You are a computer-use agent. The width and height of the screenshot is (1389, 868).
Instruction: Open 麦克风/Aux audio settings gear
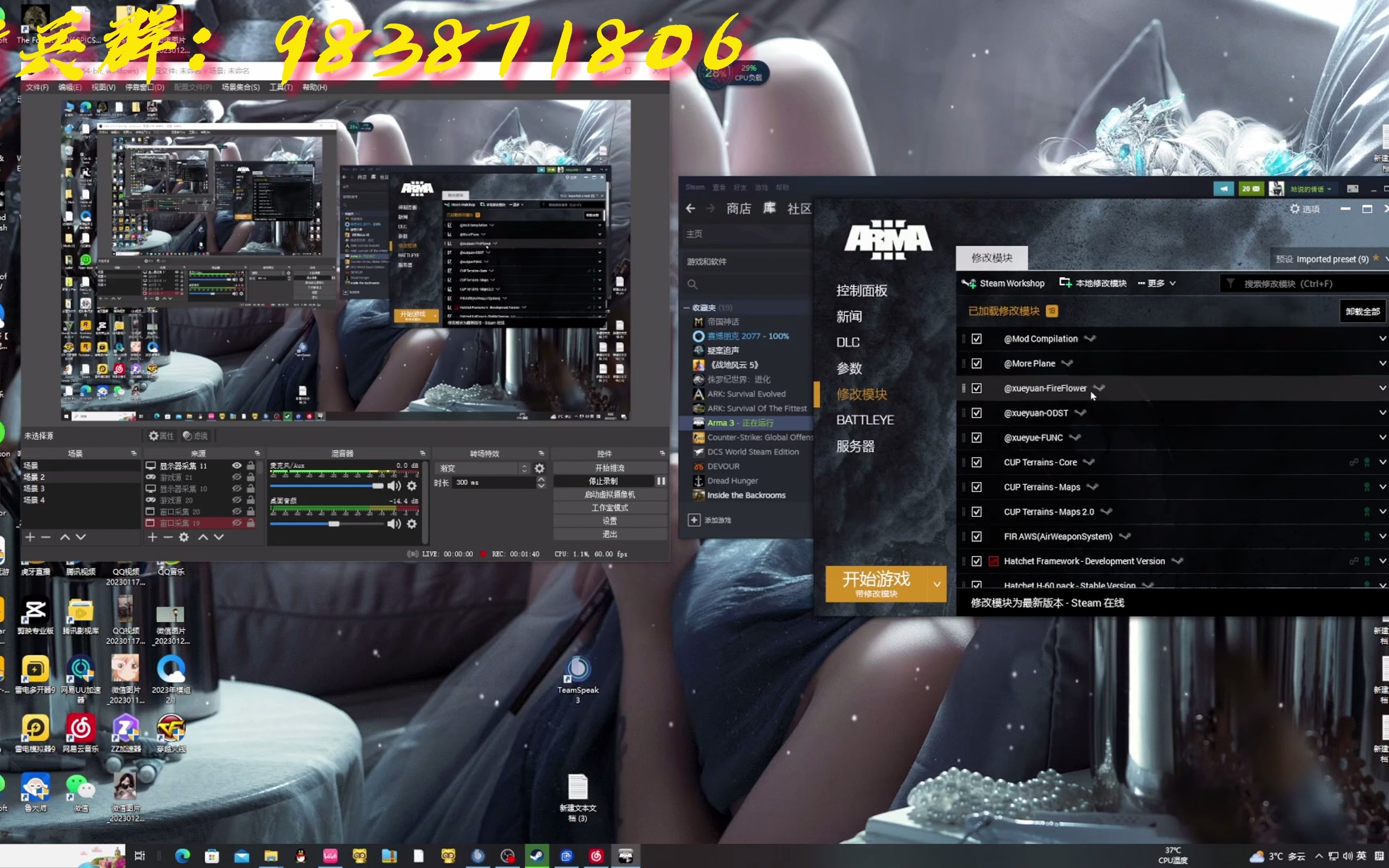412,486
